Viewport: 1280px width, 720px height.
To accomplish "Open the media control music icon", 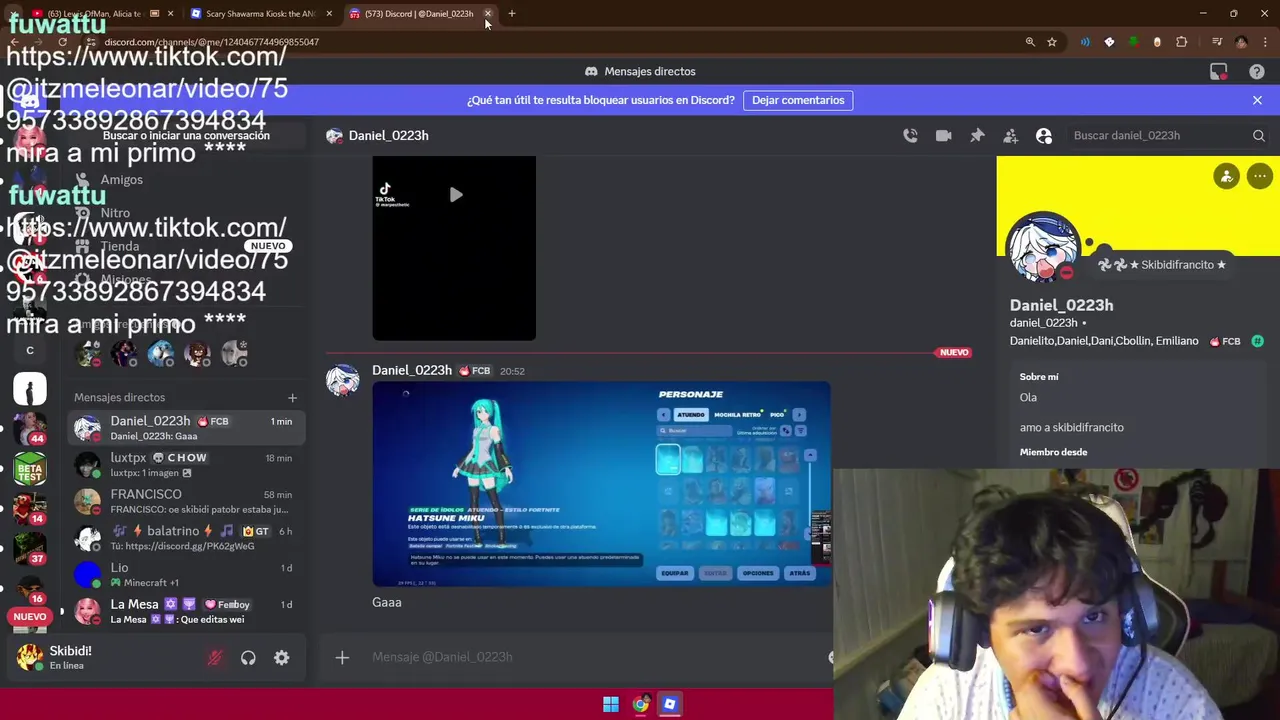I will (x=1217, y=42).
